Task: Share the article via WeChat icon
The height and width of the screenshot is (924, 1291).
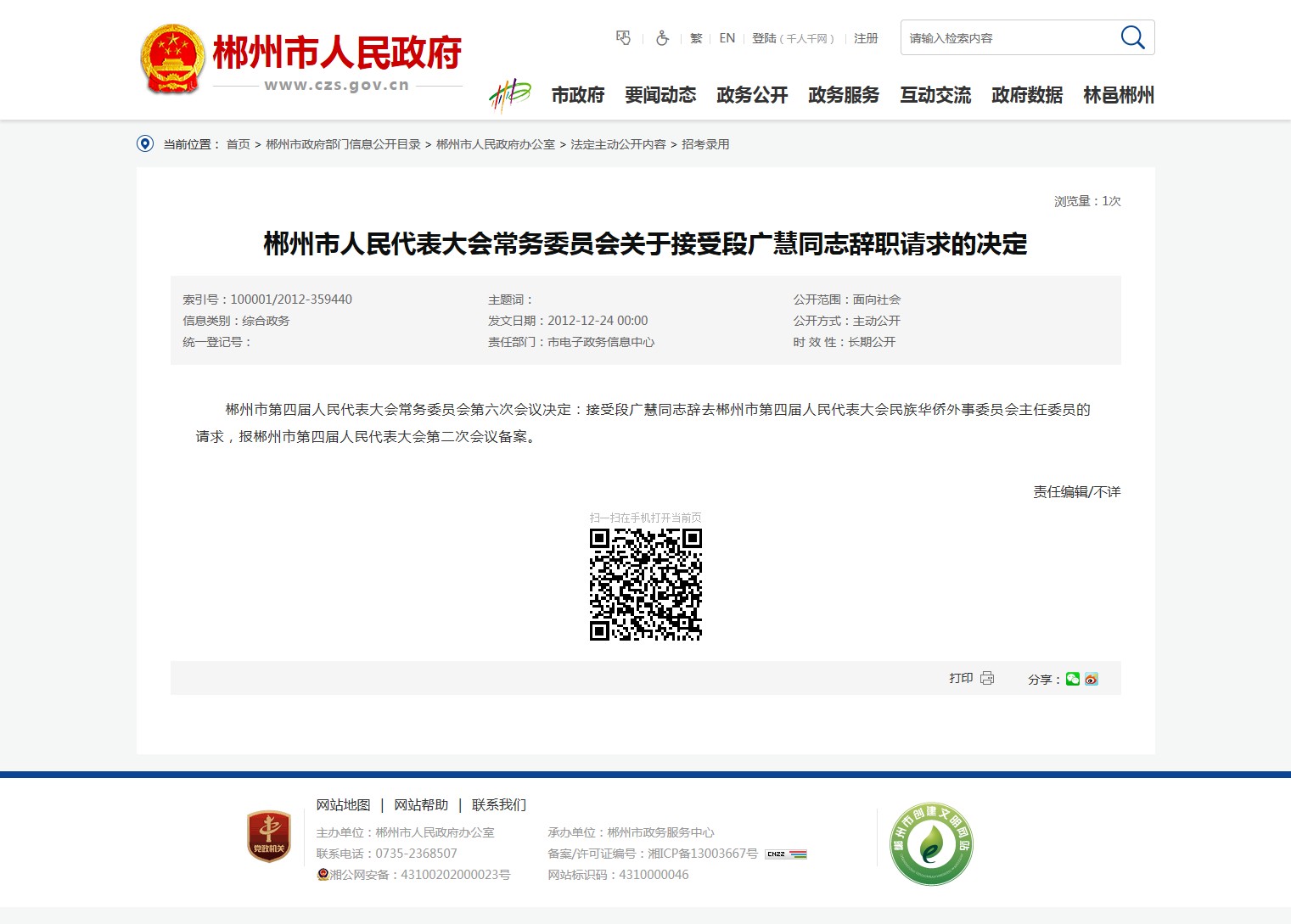Action: tap(1073, 679)
